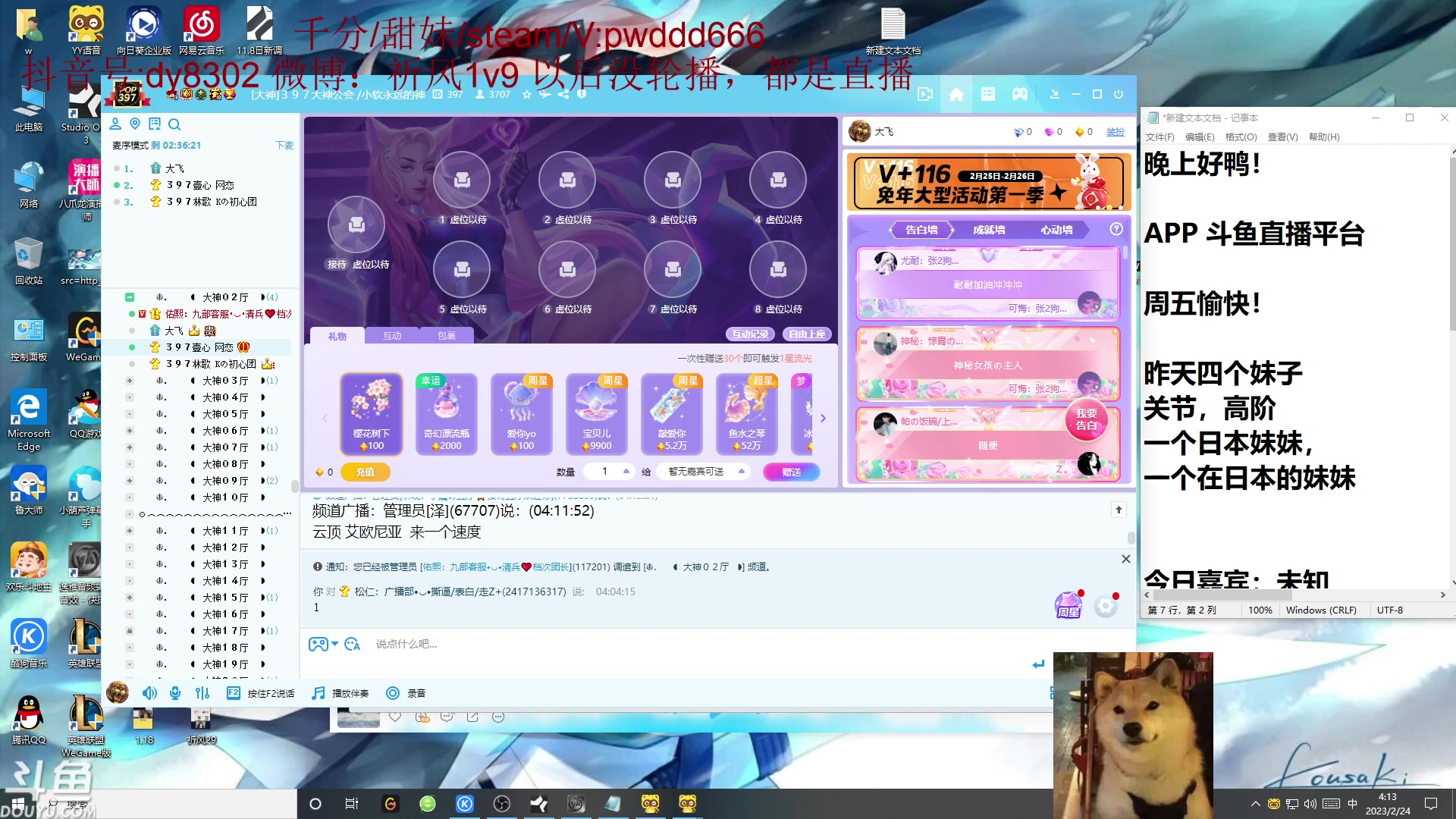
Task: Favorite the channel with star icon
Action: [x=526, y=95]
